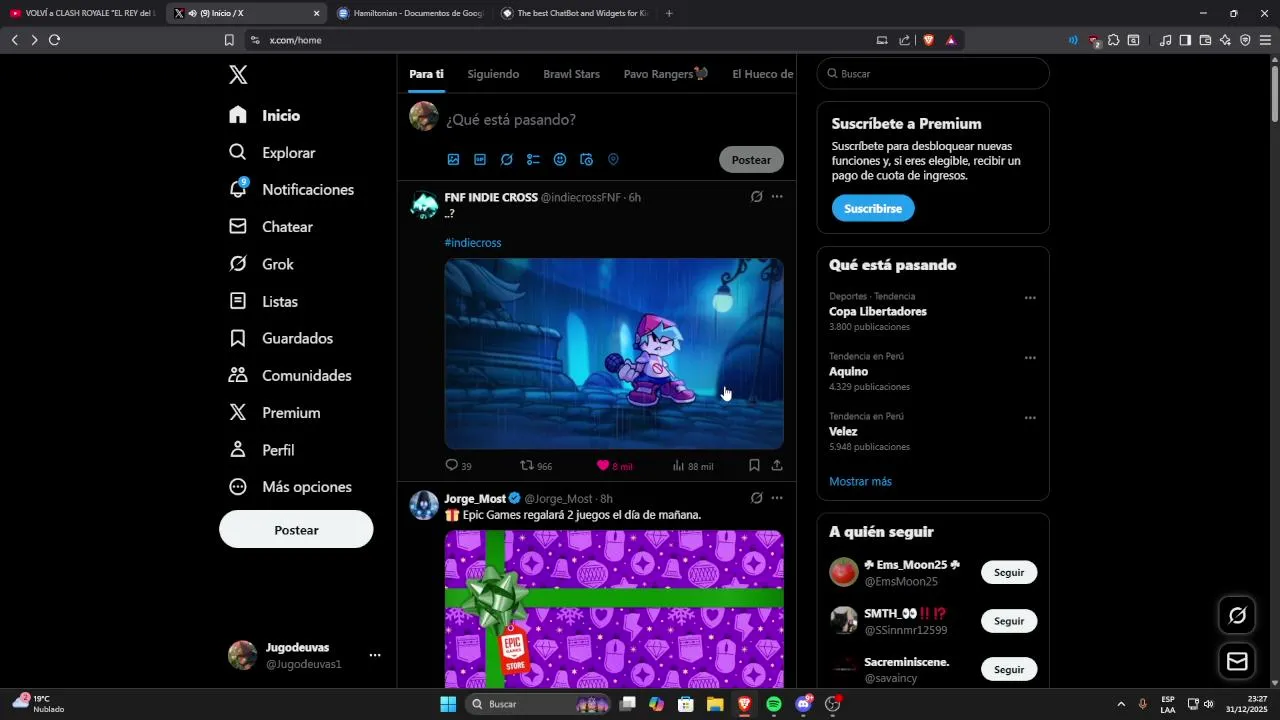Follow SMTH_00 with Seguir button
The image size is (1280, 720).
pyautogui.click(x=1009, y=621)
